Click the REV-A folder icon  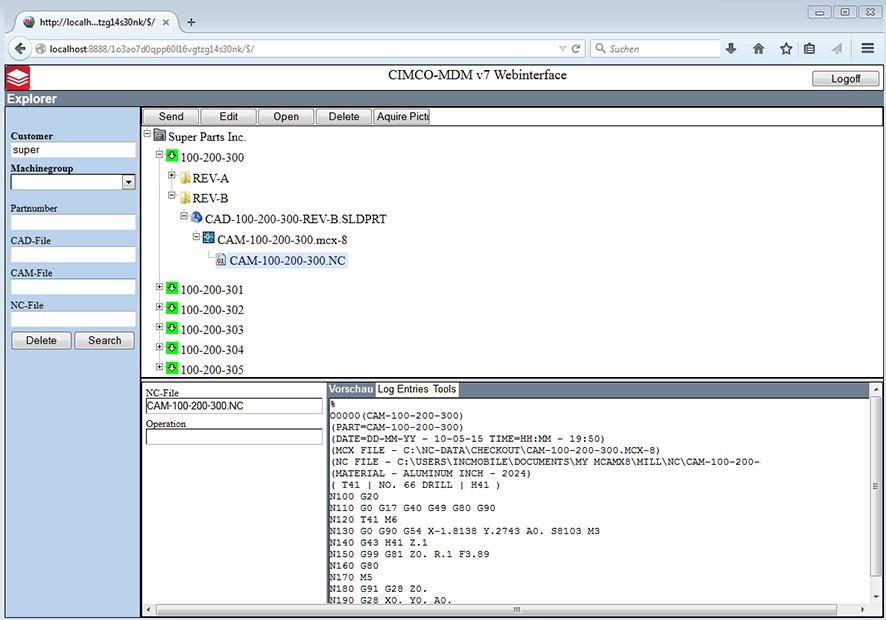click(185, 177)
